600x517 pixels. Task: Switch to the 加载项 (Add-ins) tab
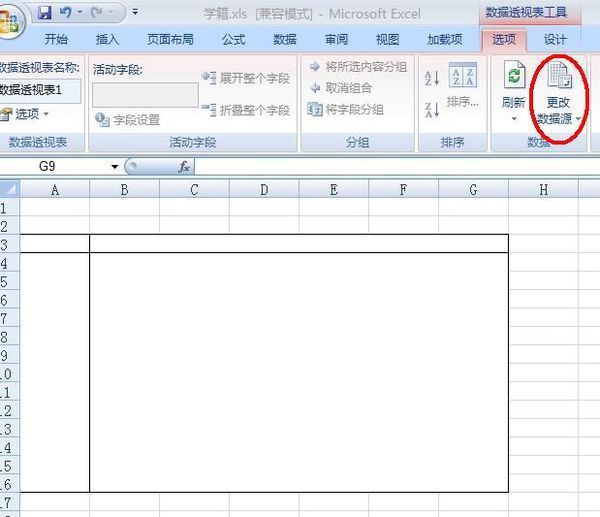tap(445, 39)
